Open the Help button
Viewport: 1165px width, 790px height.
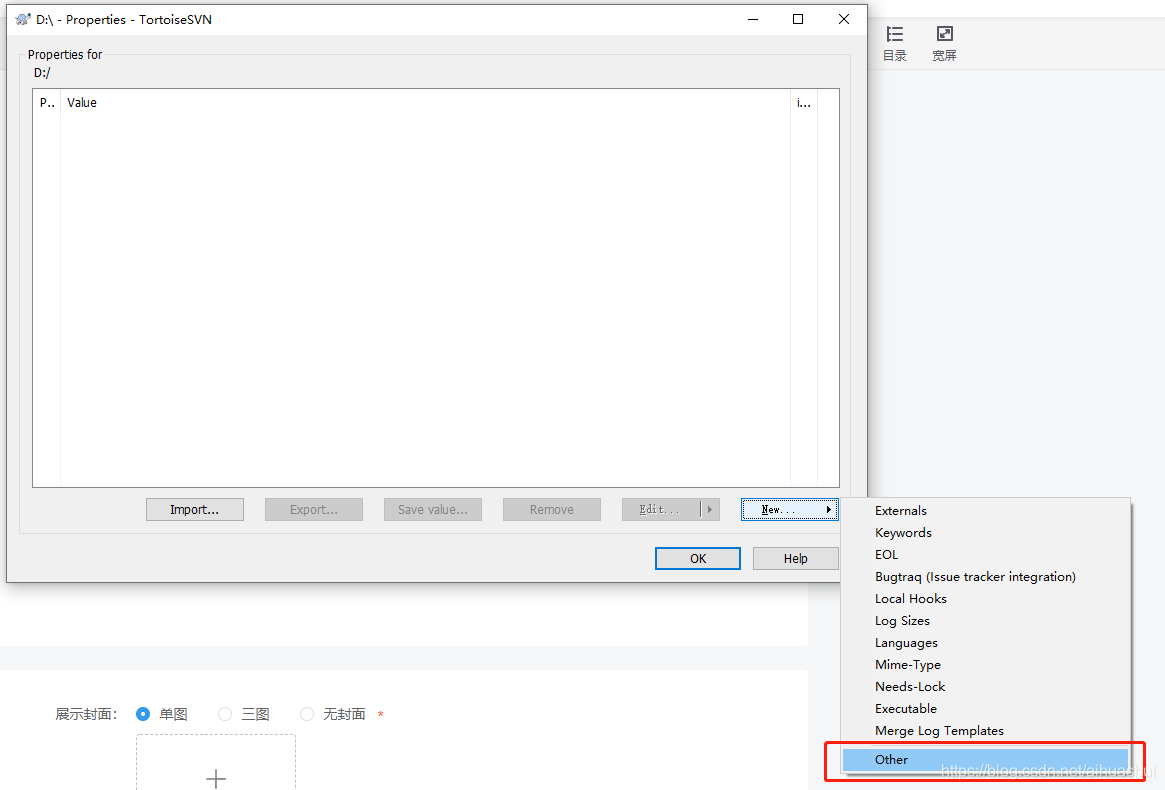coord(796,559)
